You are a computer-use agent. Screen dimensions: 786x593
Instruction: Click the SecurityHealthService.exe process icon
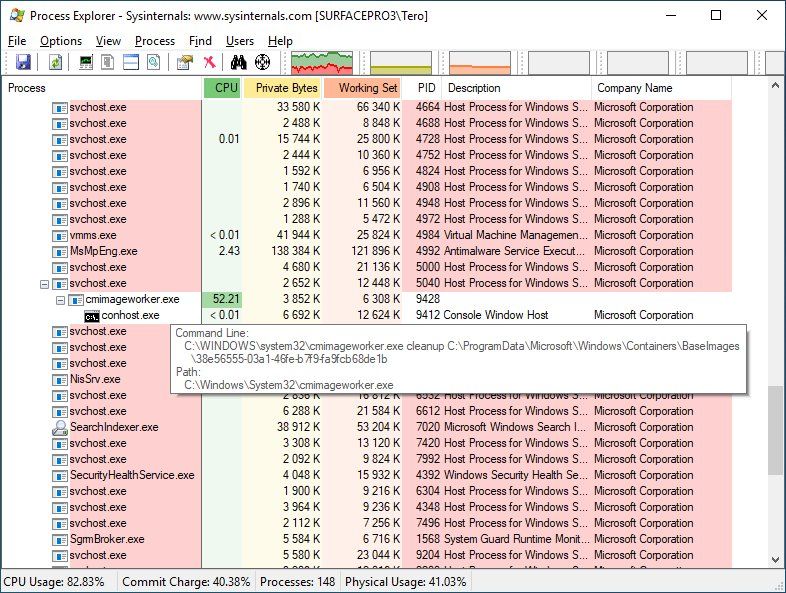60,476
